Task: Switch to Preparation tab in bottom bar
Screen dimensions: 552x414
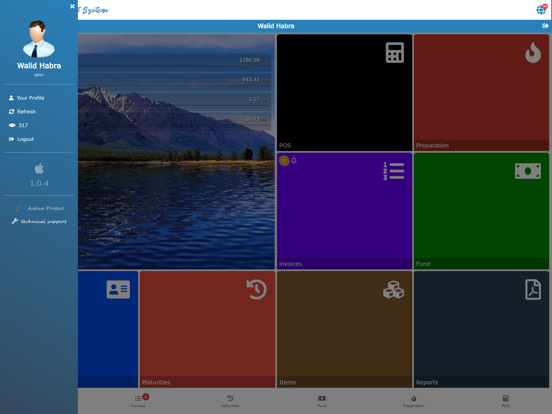Action: [414, 401]
